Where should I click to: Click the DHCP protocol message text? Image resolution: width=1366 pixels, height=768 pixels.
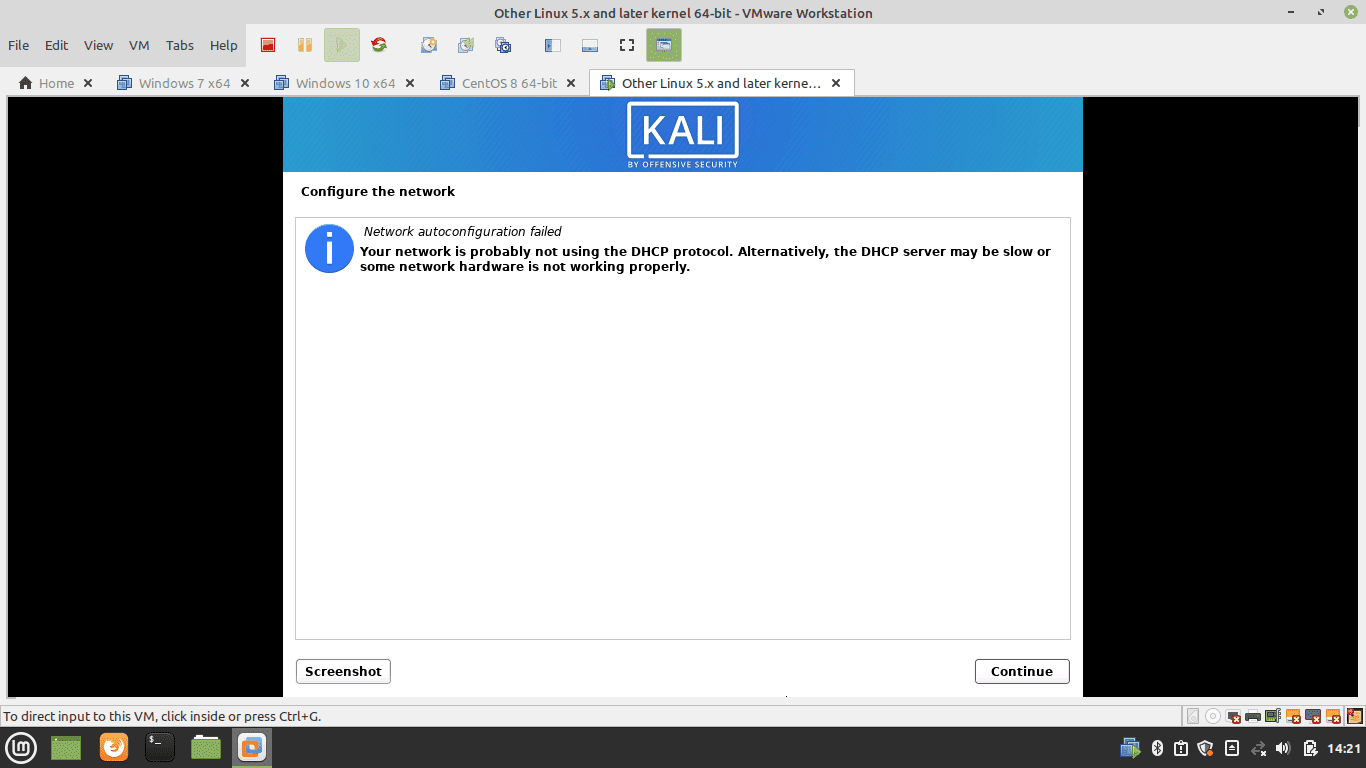pyautogui.click(x=705, y=259)
